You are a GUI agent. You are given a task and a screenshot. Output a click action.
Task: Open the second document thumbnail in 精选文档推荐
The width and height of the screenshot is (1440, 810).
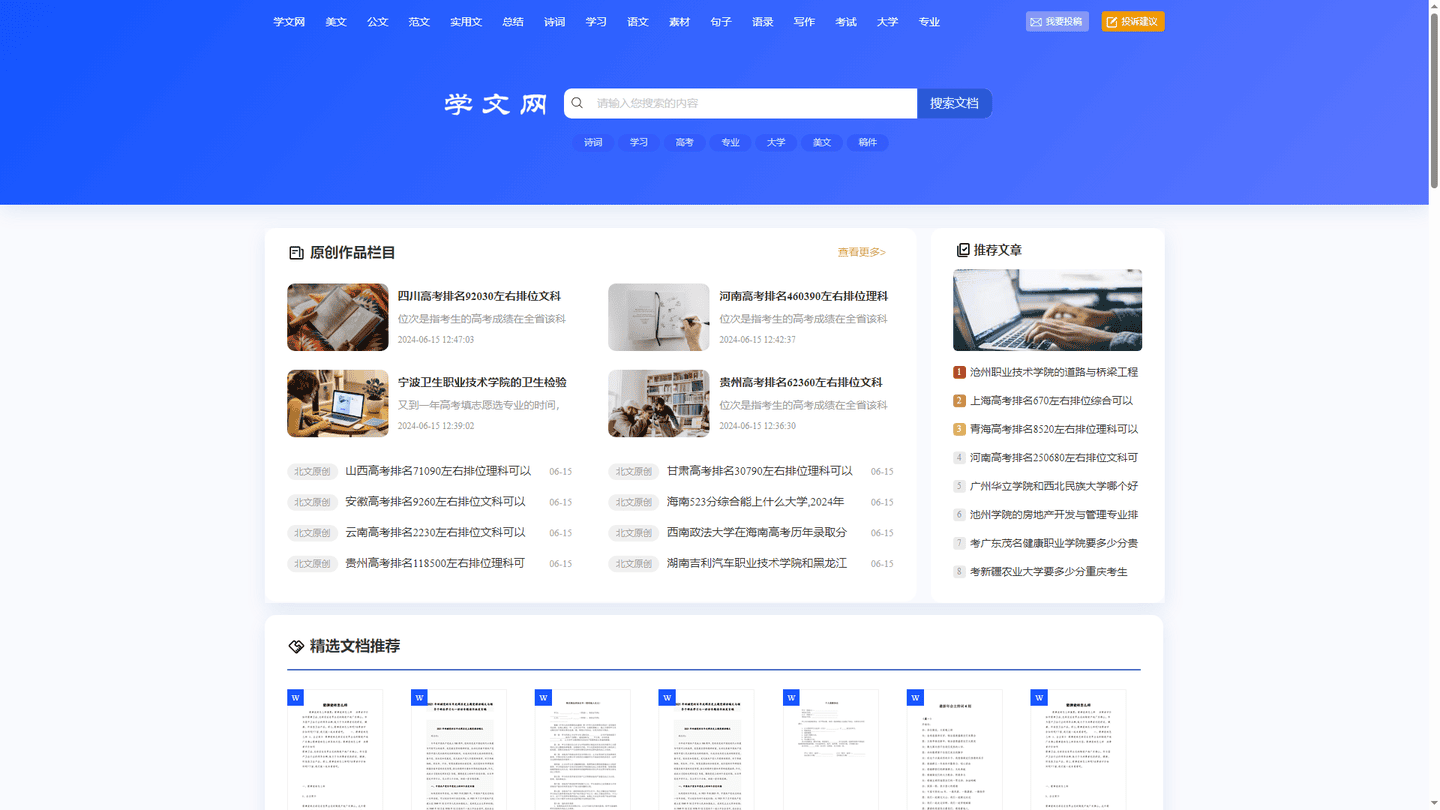[x=459, y=749]
